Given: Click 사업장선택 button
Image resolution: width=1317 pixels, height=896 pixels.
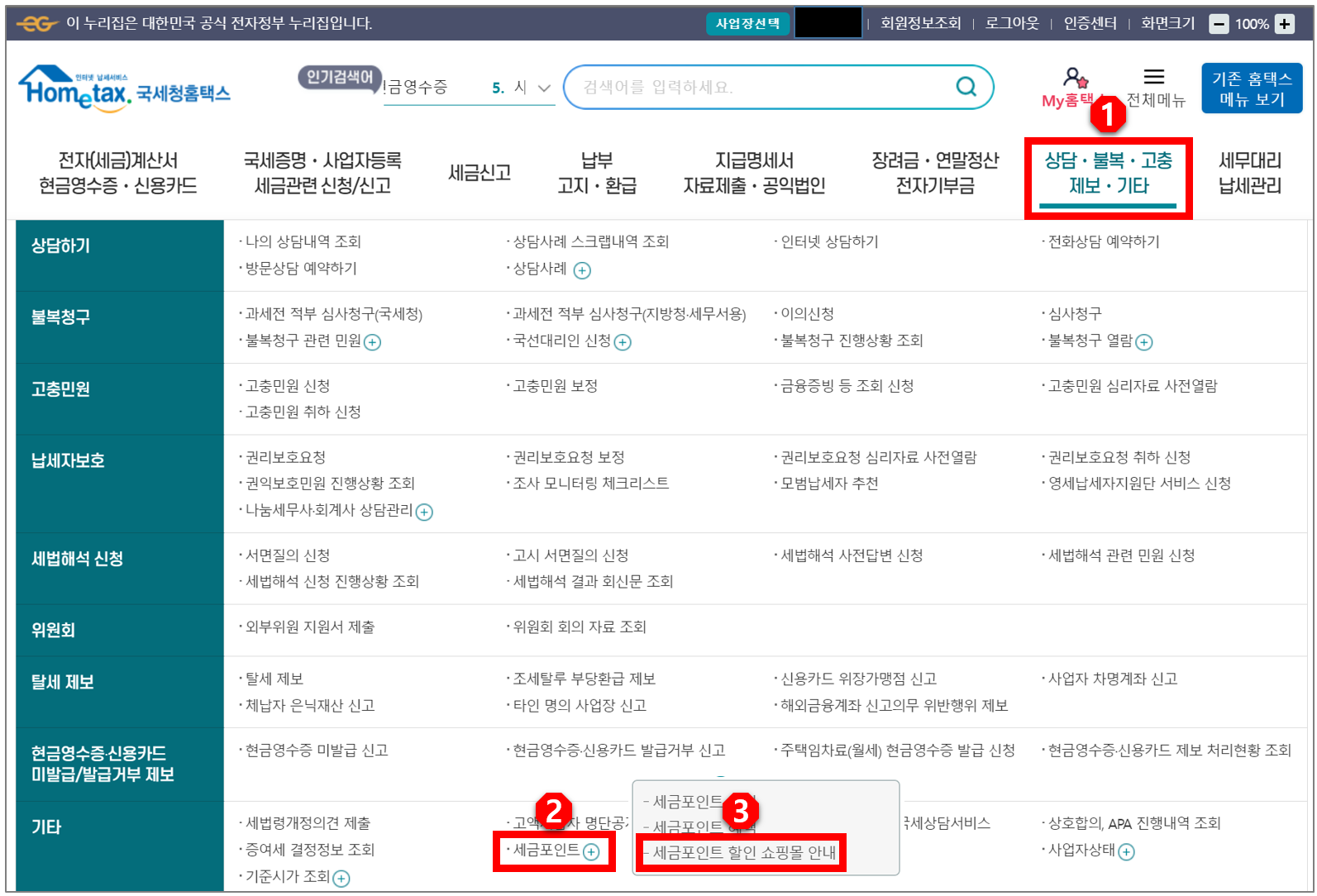Looking at the screenshot, I should pos(747,24).
